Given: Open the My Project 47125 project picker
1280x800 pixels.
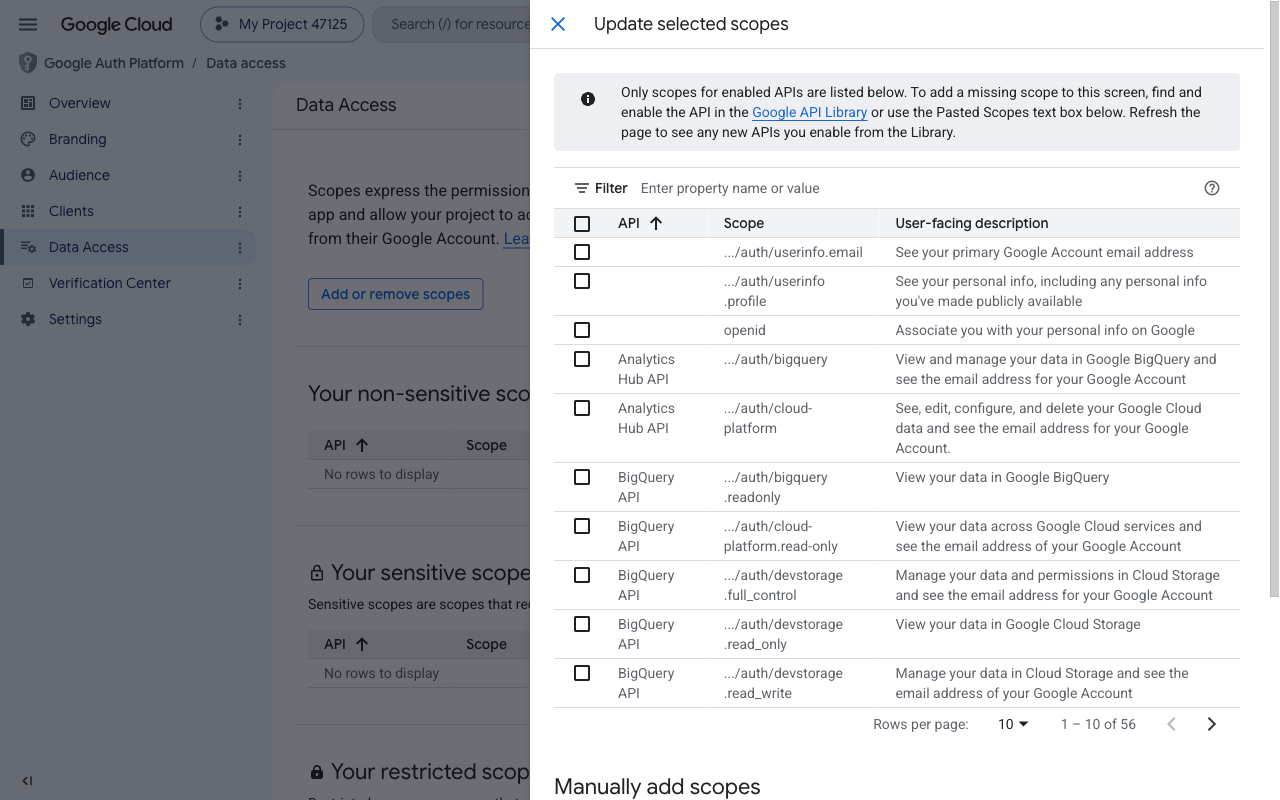Looking at the screenshot, I should (281, 24).
